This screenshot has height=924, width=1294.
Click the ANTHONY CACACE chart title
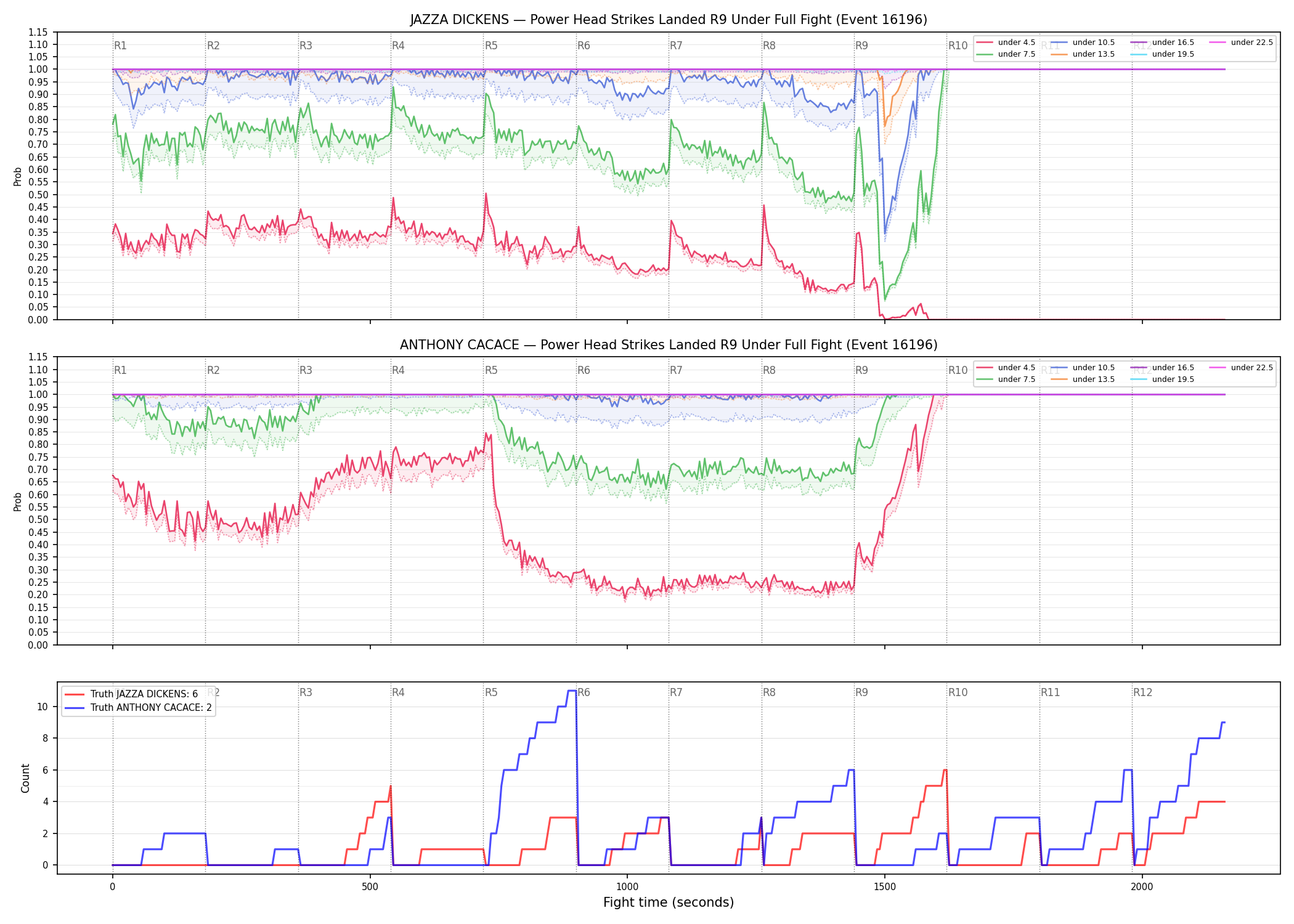[x=669, y=345]
